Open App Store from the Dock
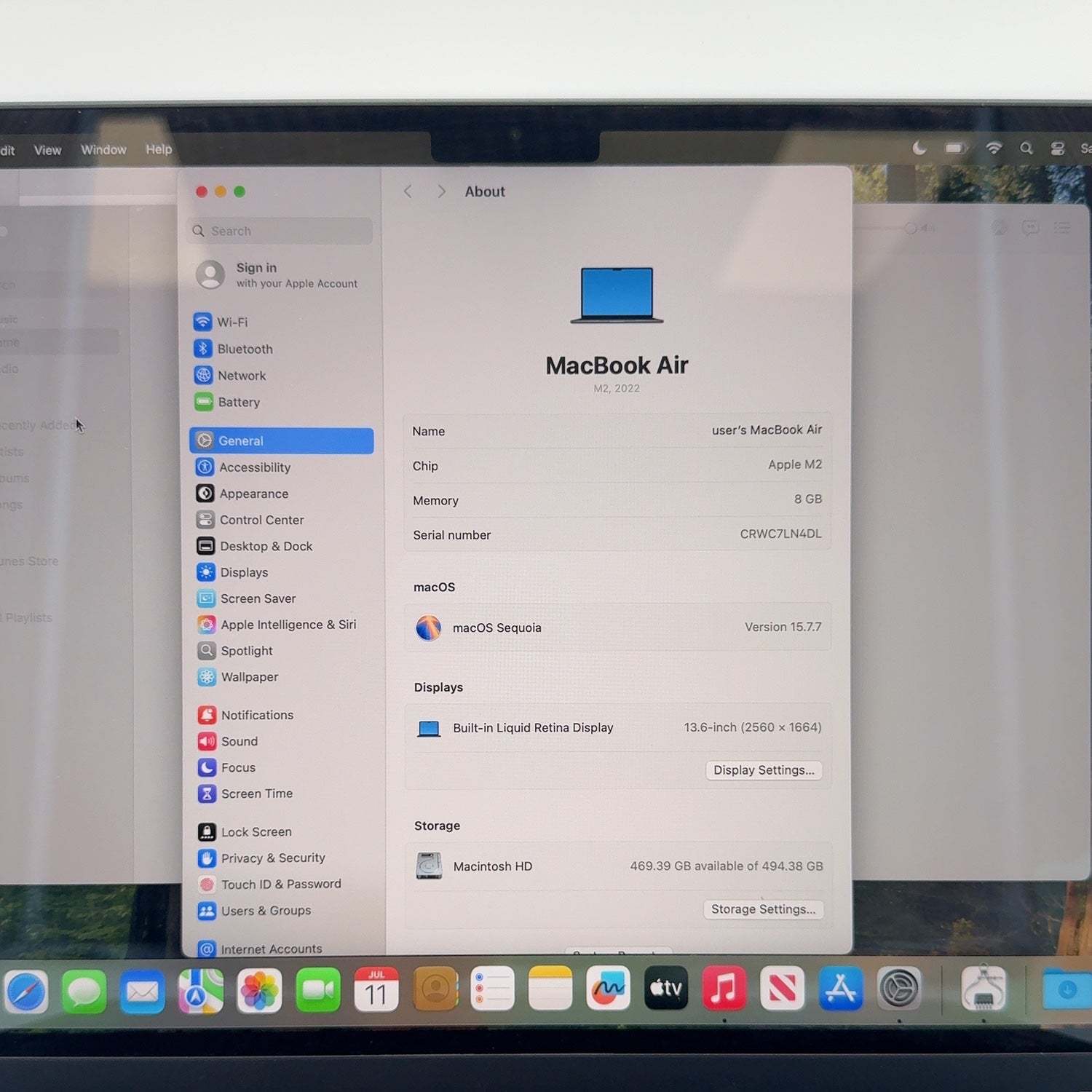 841,988
